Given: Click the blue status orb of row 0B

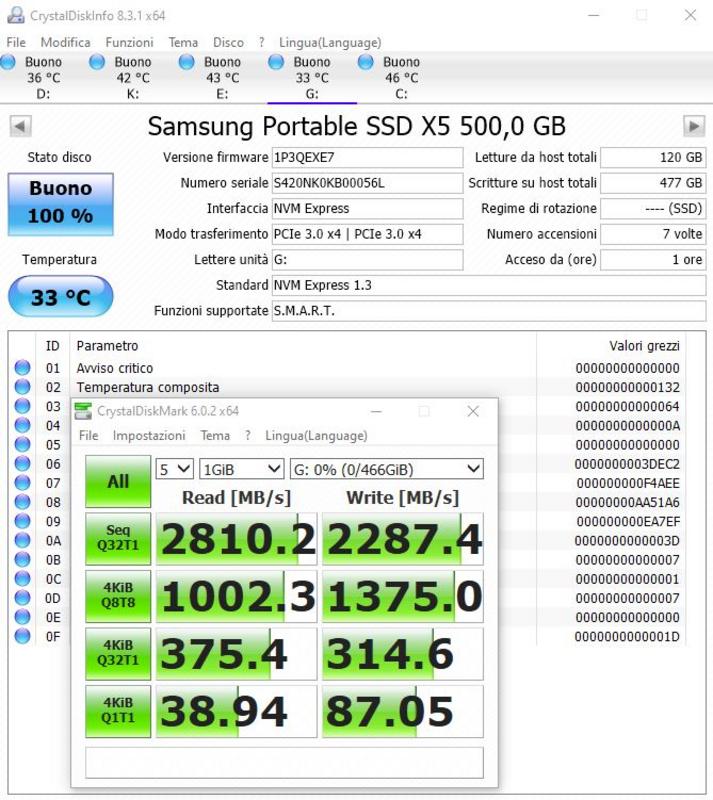Looking at the screenshot, I should click(22, 560).
